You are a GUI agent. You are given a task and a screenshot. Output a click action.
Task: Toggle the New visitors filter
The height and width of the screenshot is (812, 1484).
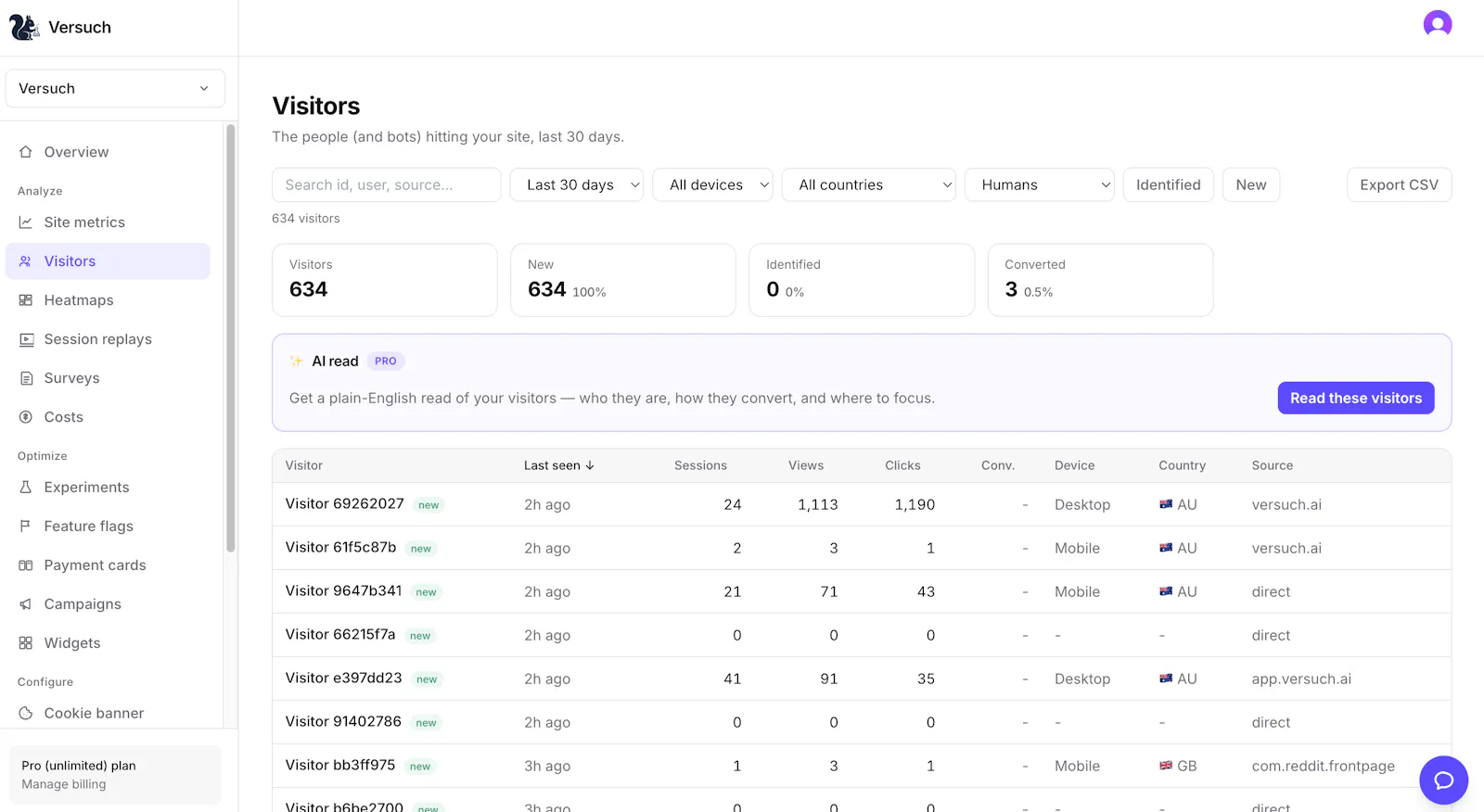click(x=1250, y=184)
